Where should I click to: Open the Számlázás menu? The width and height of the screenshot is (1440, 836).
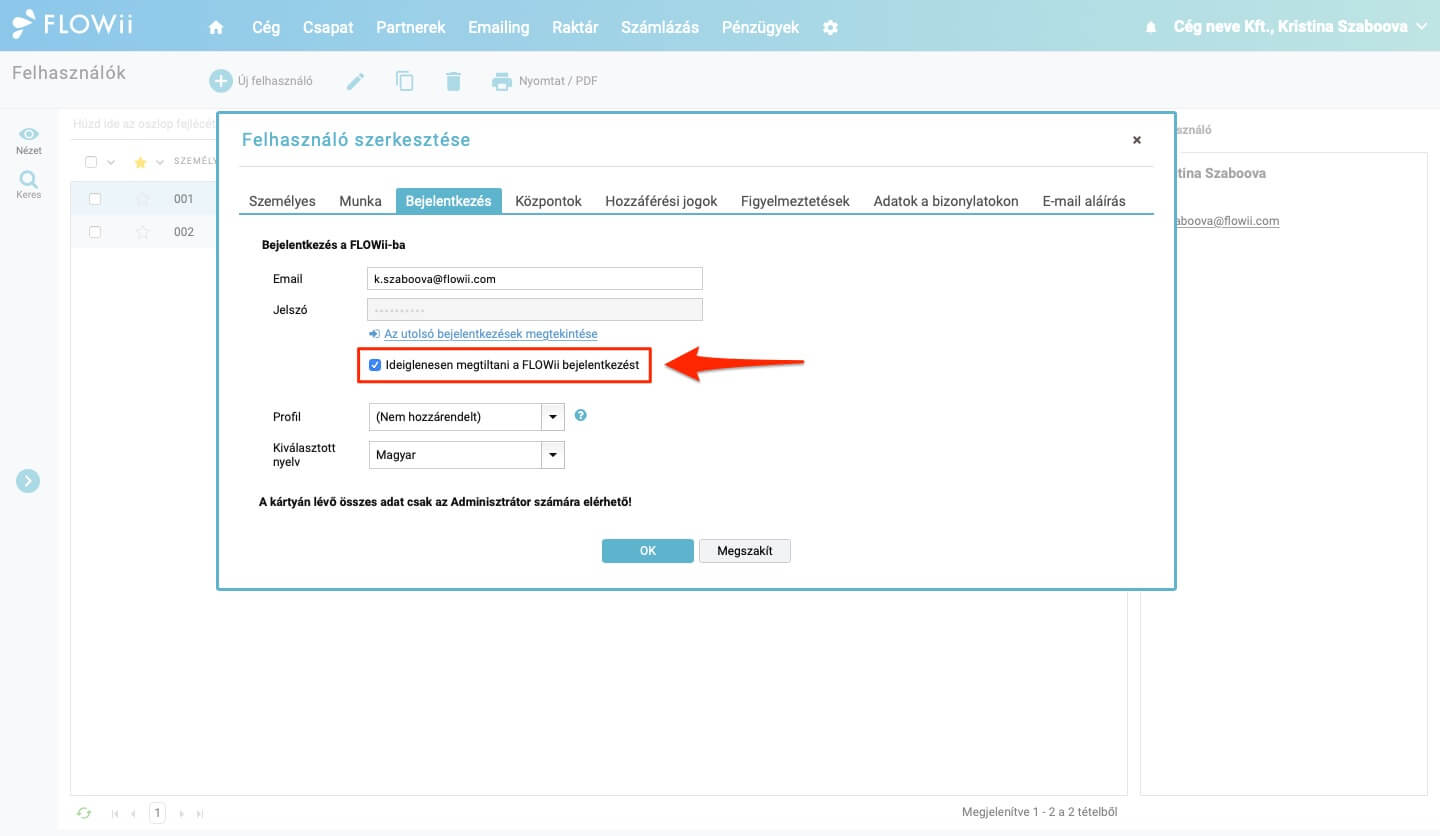click(x=660, y=28)
